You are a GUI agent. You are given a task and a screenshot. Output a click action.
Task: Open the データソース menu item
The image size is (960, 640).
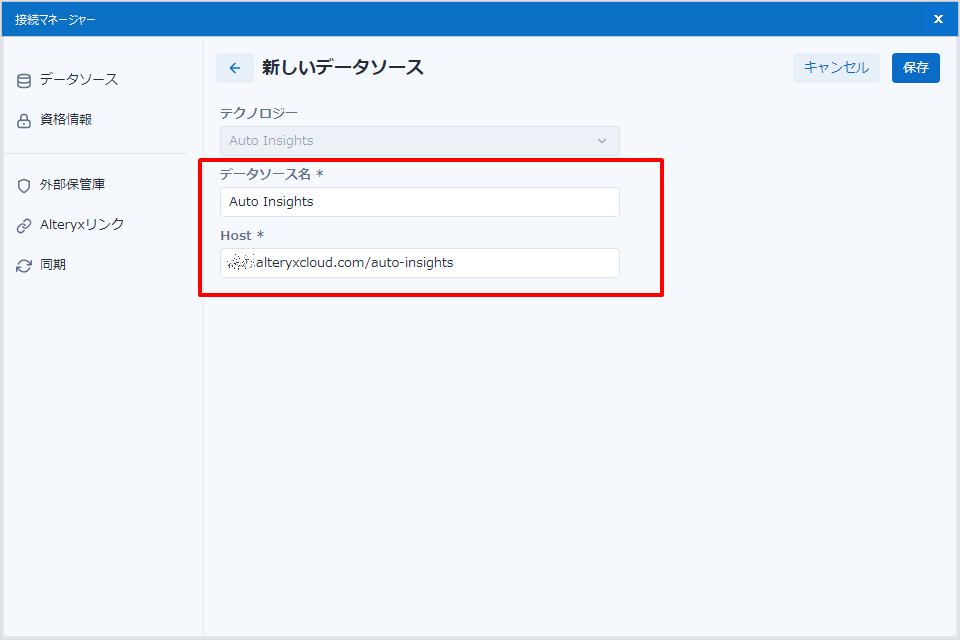tap(79, 79)
